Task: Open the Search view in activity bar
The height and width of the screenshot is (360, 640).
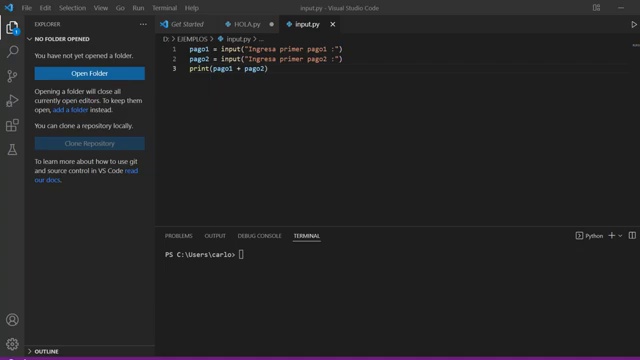Action: click(12, 51)
